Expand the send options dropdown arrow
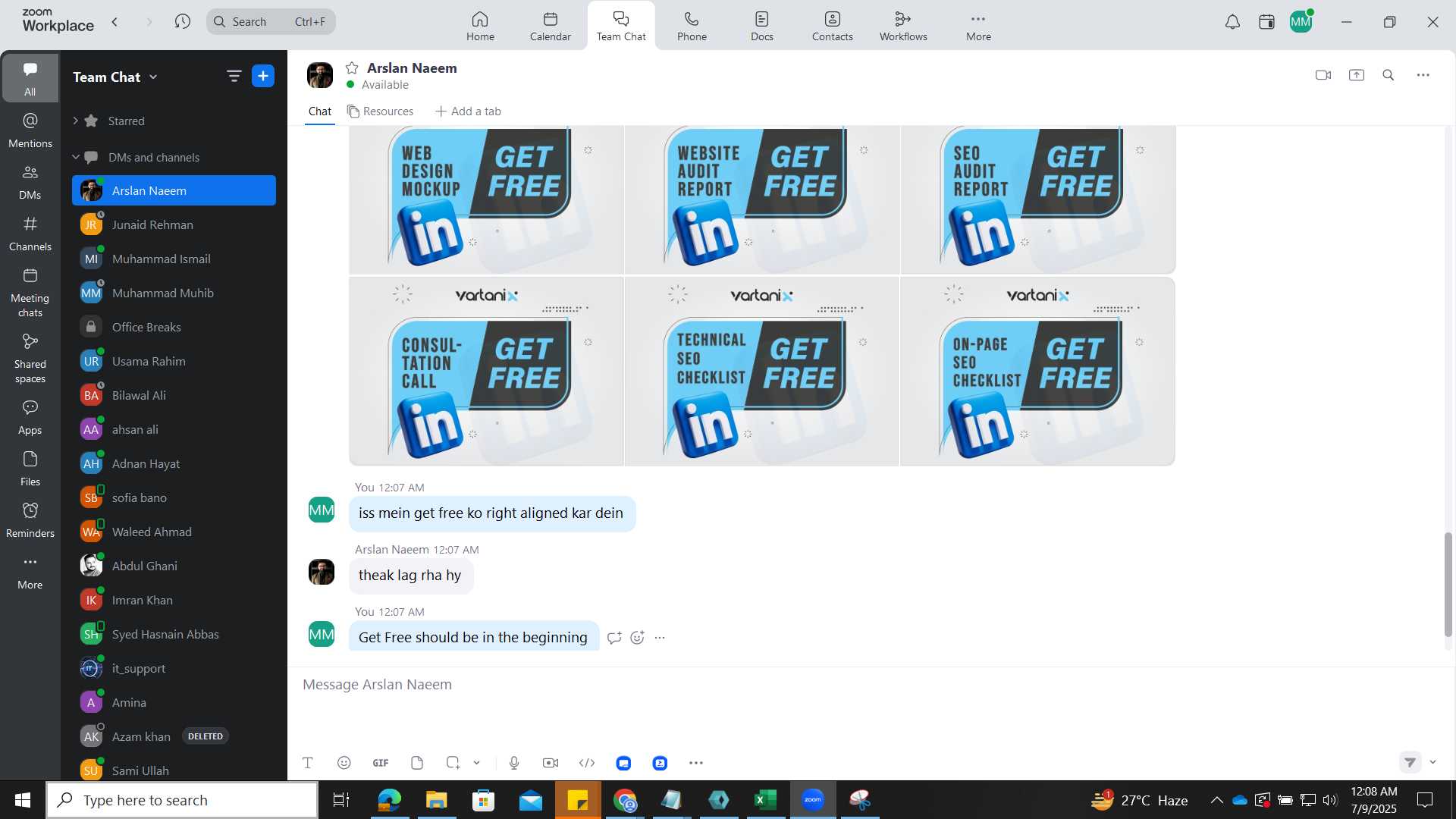 (x=1432, y=762)
